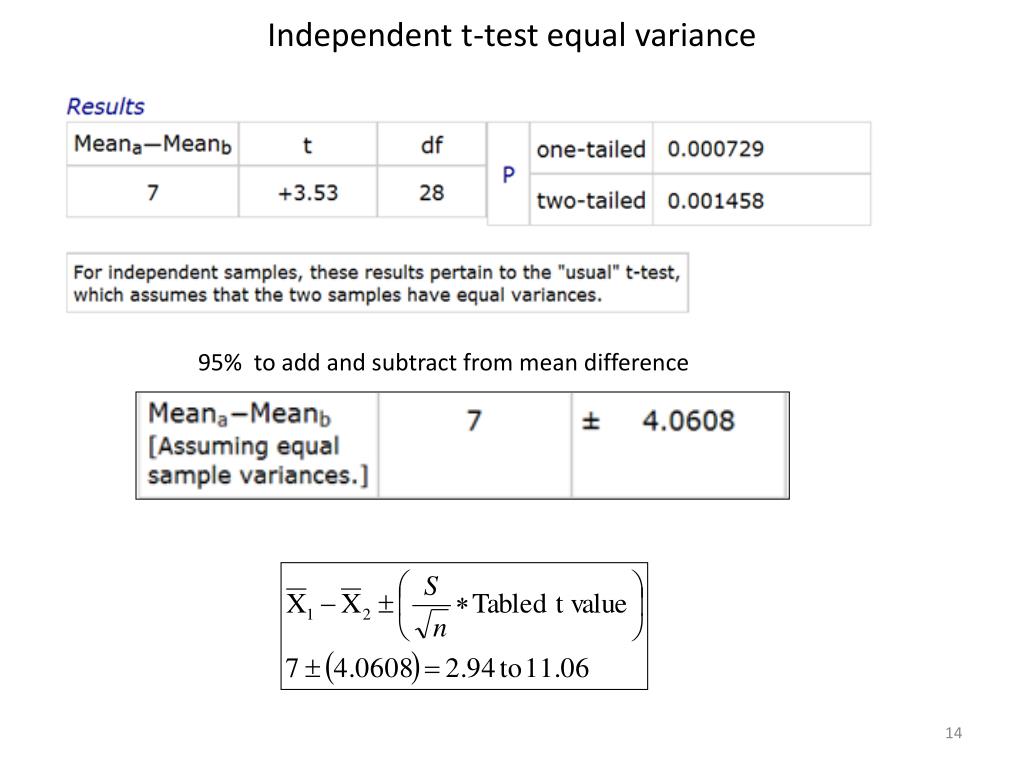The width and height of the screenshot is (1024, 768).
Task: Select the blue 'Results' heading
Action: tap(105, 106)
